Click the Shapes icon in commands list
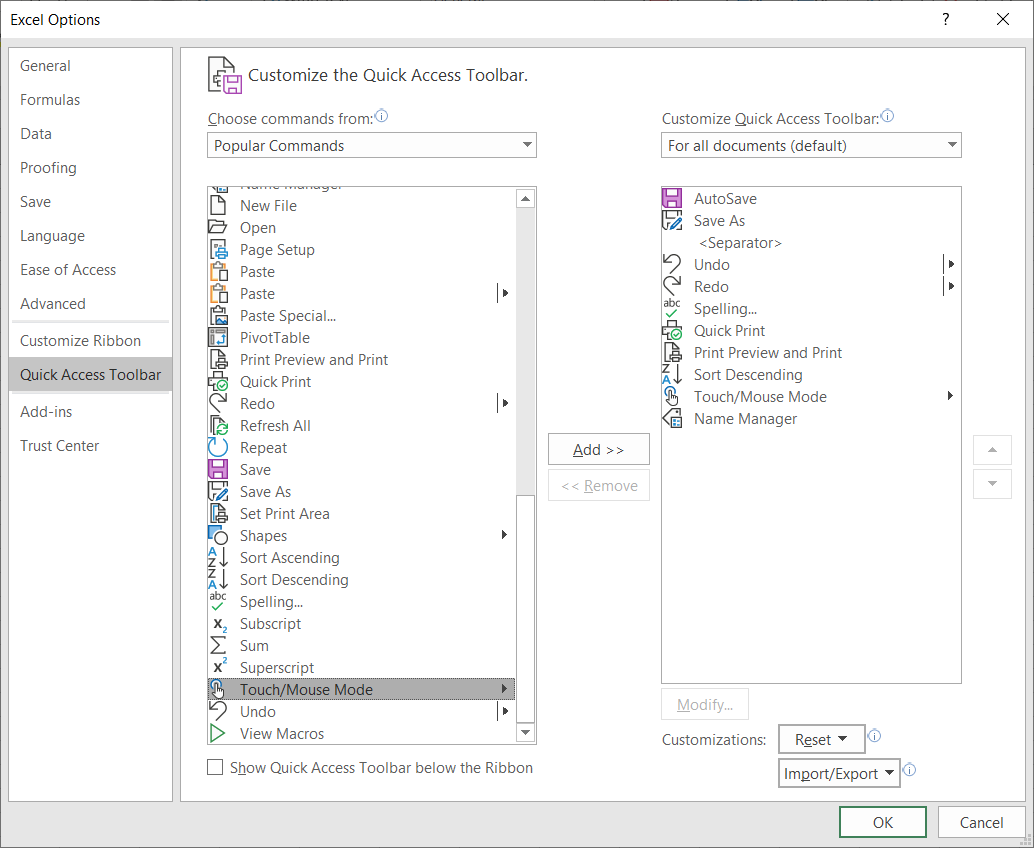Image resolution: width=1034 pixels, height=848 pixels. pyautogui.click(x=218, y=535)
